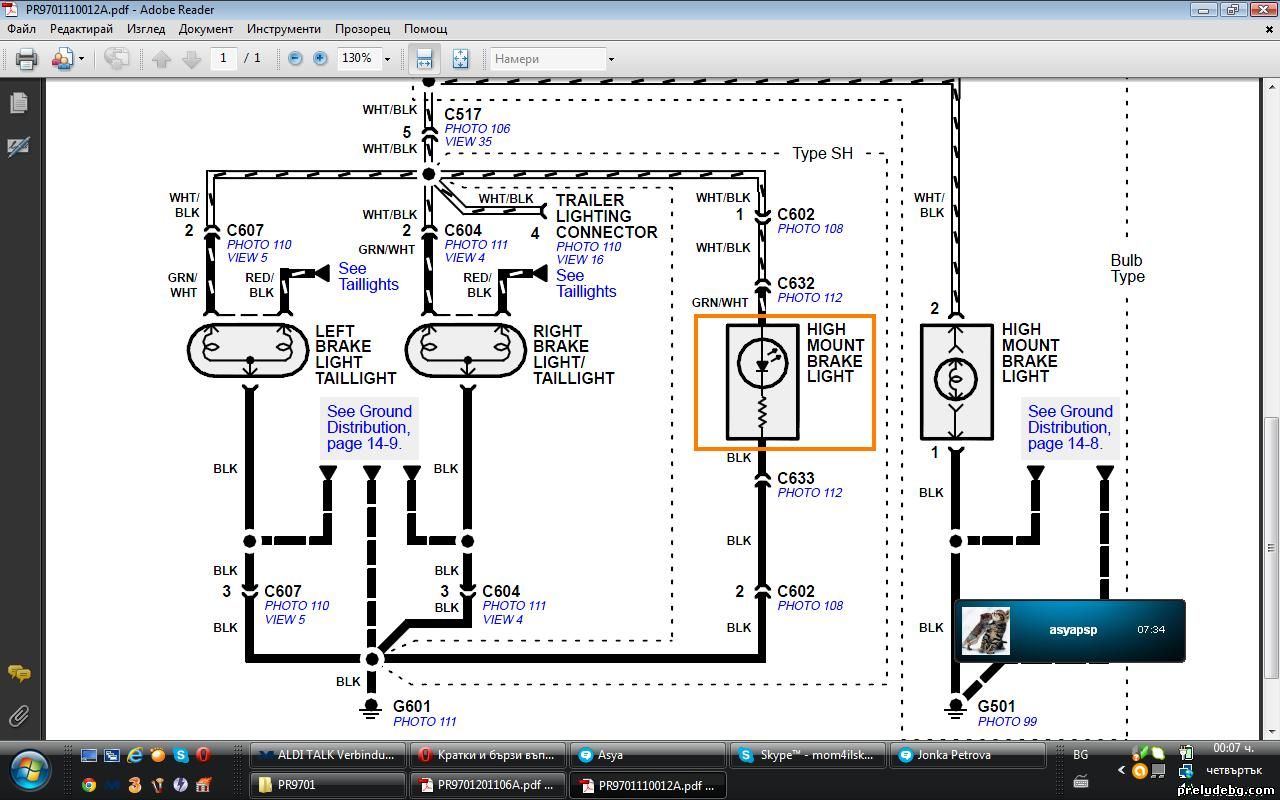Click the page number input box
This screenshot has height=800, width=1280.
pyautogui.click(x=223, y=59)
